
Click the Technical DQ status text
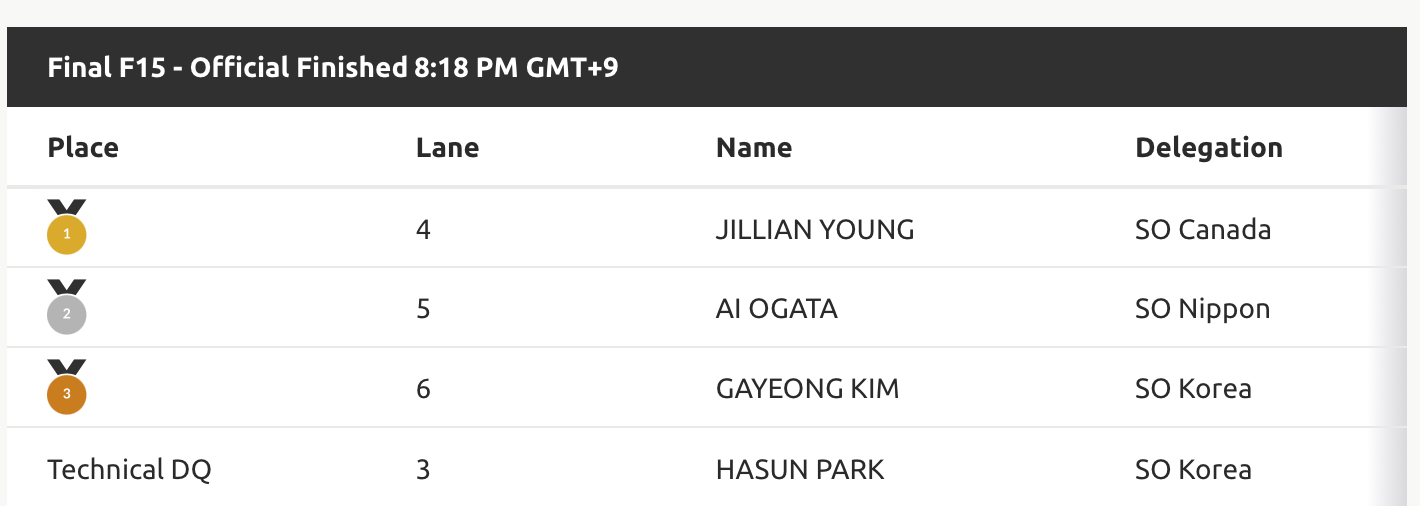pos(129,469)
